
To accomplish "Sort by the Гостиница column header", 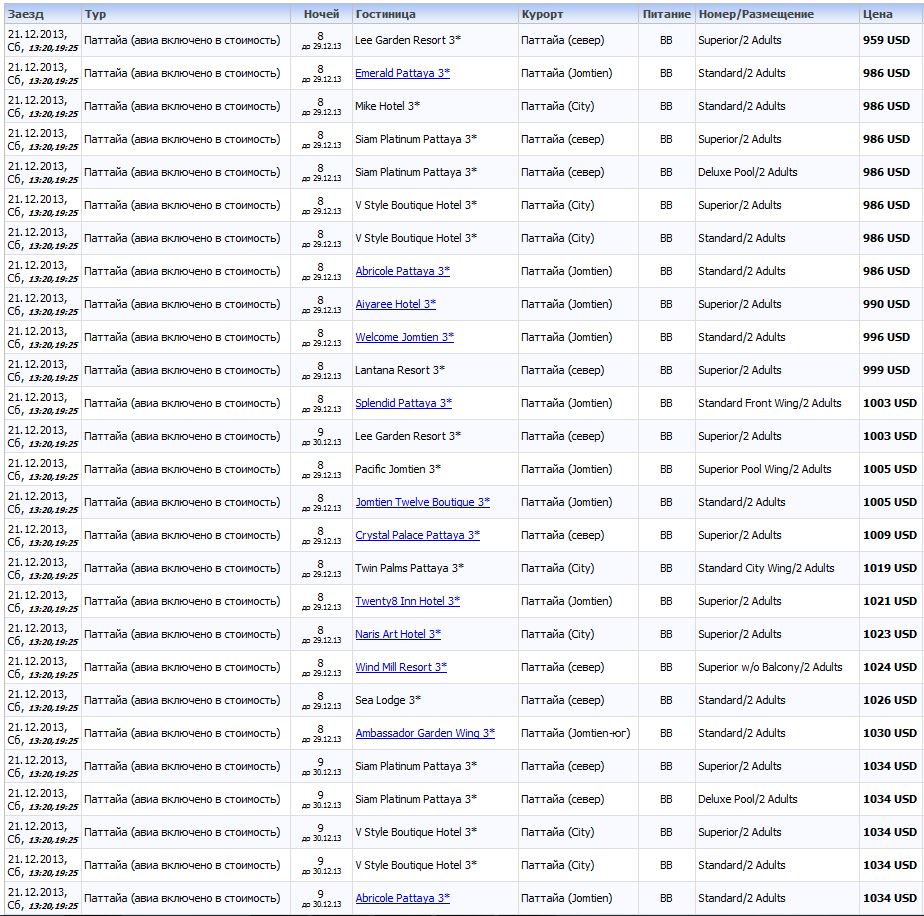I will (x=385, y=14).
